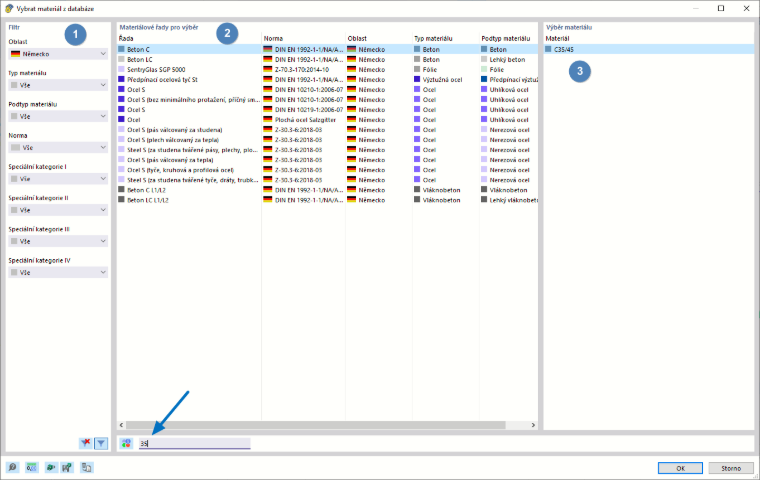Sort by the Oblast column header
Viewport: 760px width, 480px height.
(357, 38)
